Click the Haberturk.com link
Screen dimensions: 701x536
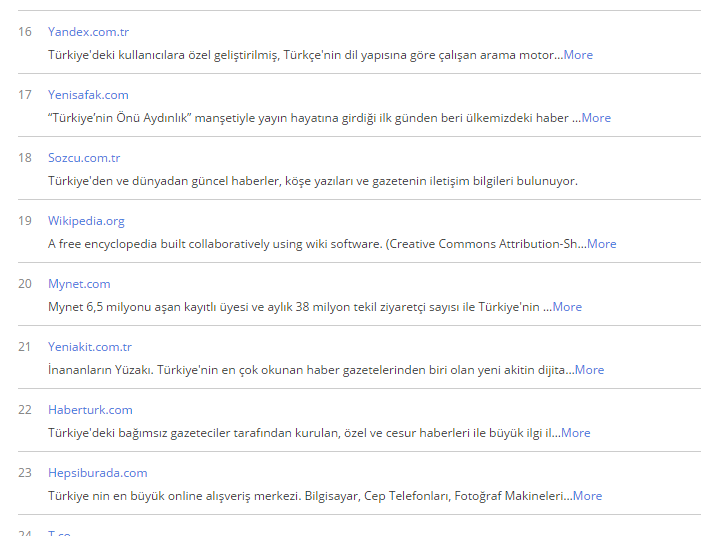(x=90, y=410)
